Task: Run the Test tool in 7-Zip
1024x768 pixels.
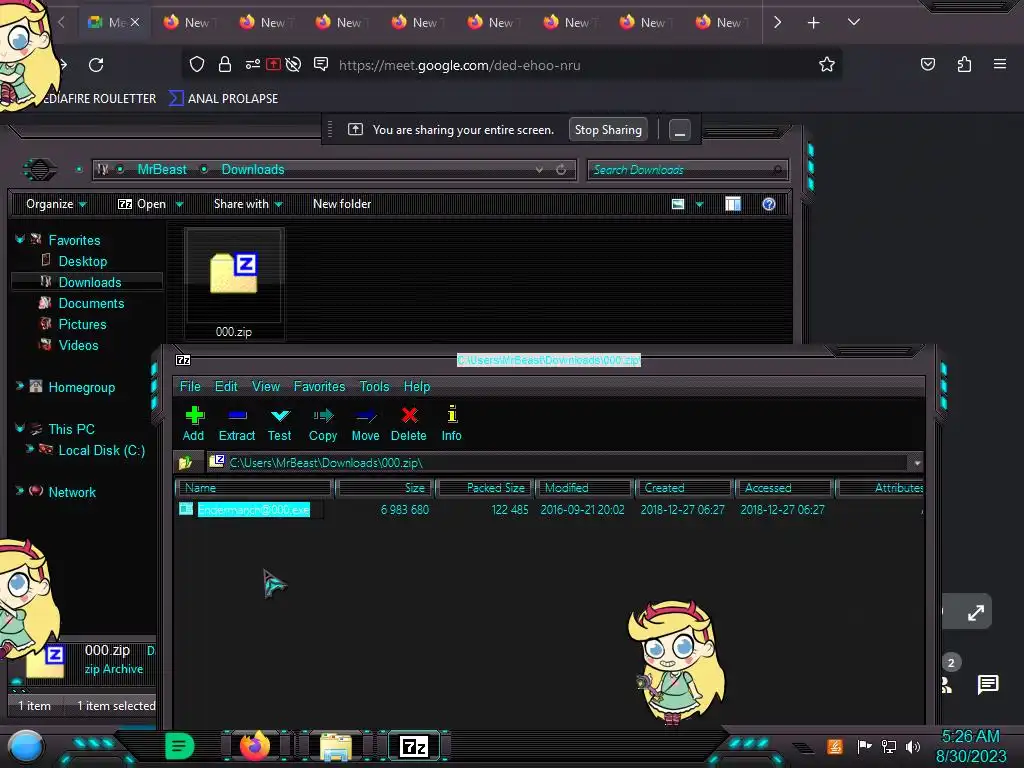Action: (x=280, y=424)
